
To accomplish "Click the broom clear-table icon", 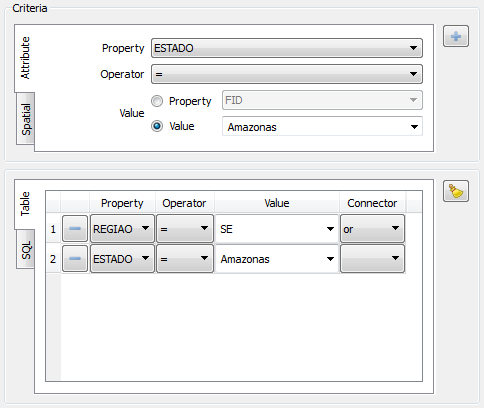I will 456,191.
